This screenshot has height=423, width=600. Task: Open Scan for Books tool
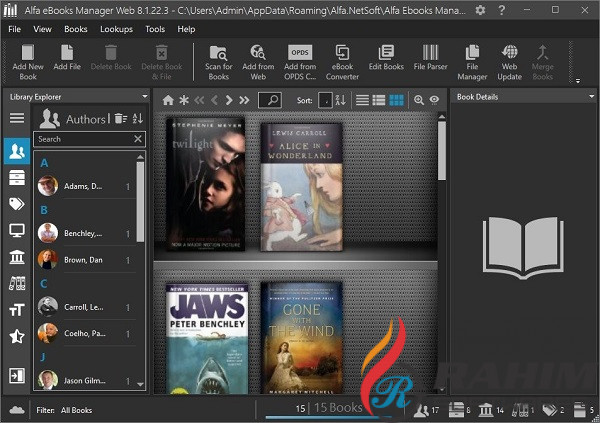[x=218, y=62]
